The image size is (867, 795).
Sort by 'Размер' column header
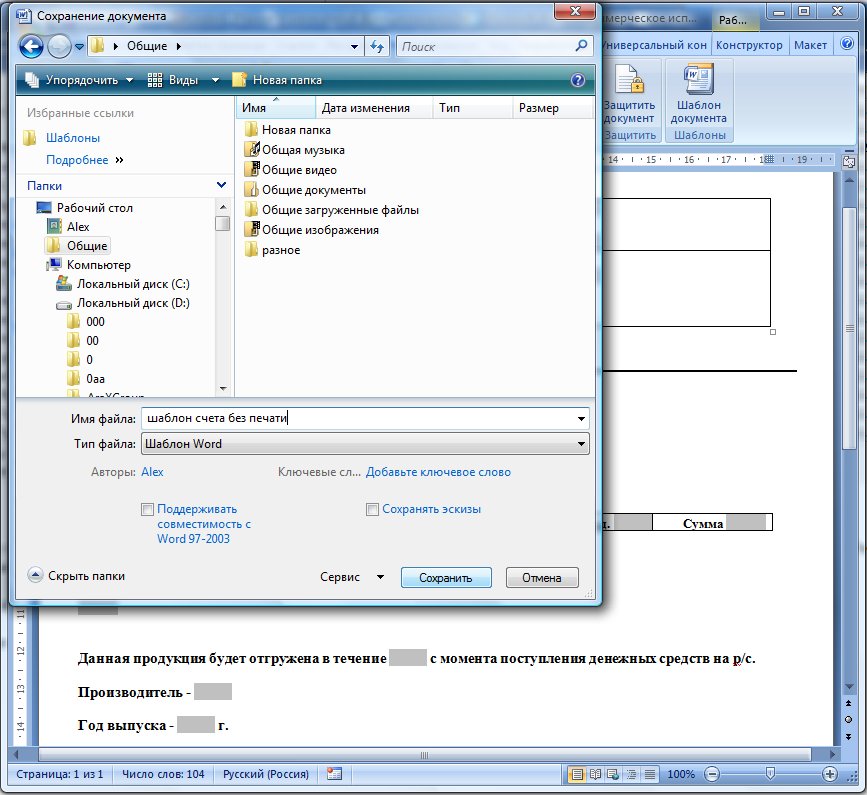553,108
